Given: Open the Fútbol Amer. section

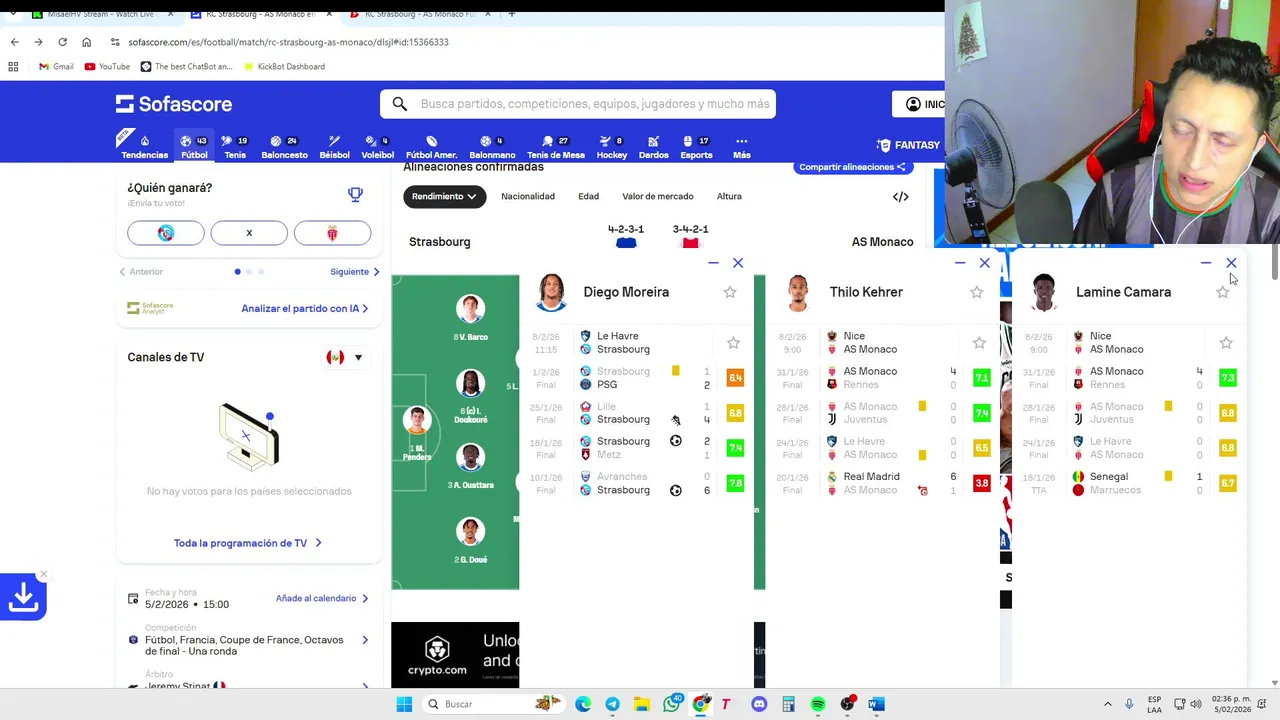Looking at the screenshot, I should click(431, 147).
